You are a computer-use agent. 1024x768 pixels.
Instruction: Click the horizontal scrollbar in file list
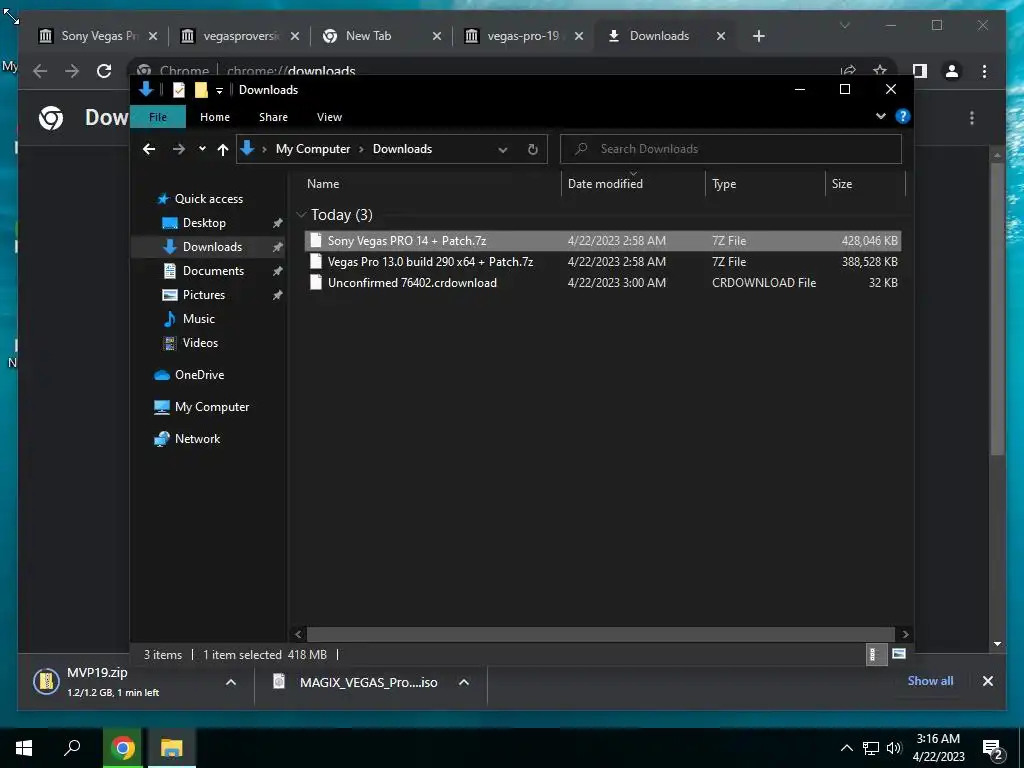tap(600, 634)
